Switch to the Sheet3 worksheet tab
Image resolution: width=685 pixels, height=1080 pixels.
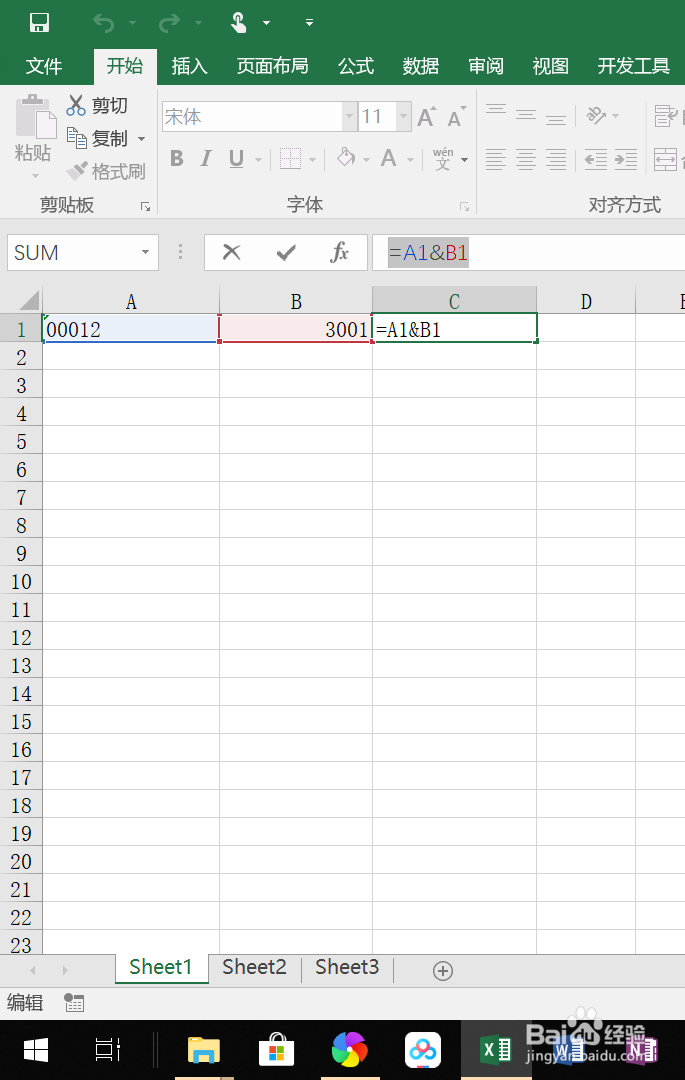coord(347,967)
